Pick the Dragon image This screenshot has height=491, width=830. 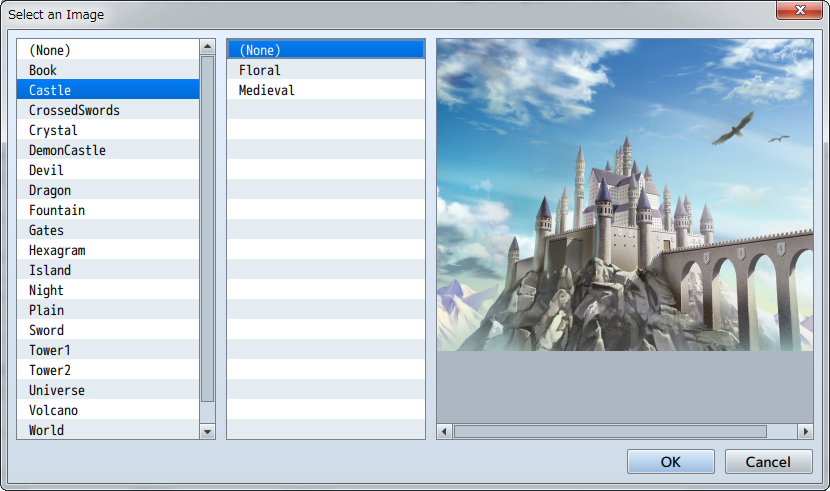[x=50, y=190]
